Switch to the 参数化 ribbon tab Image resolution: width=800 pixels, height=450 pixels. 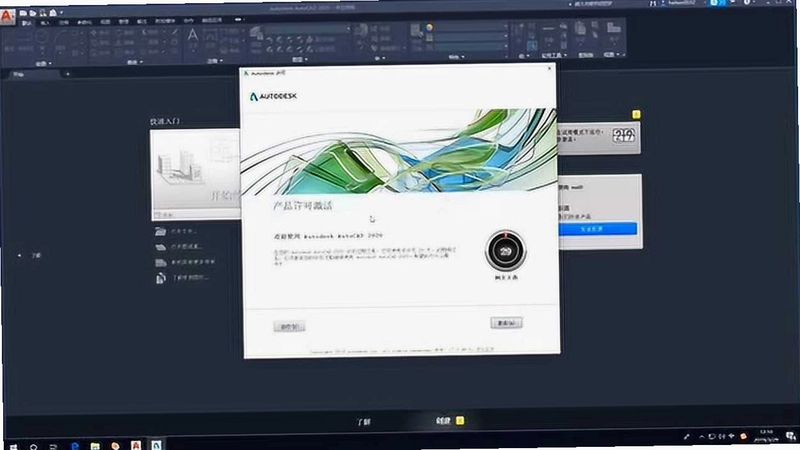point(84,22)
